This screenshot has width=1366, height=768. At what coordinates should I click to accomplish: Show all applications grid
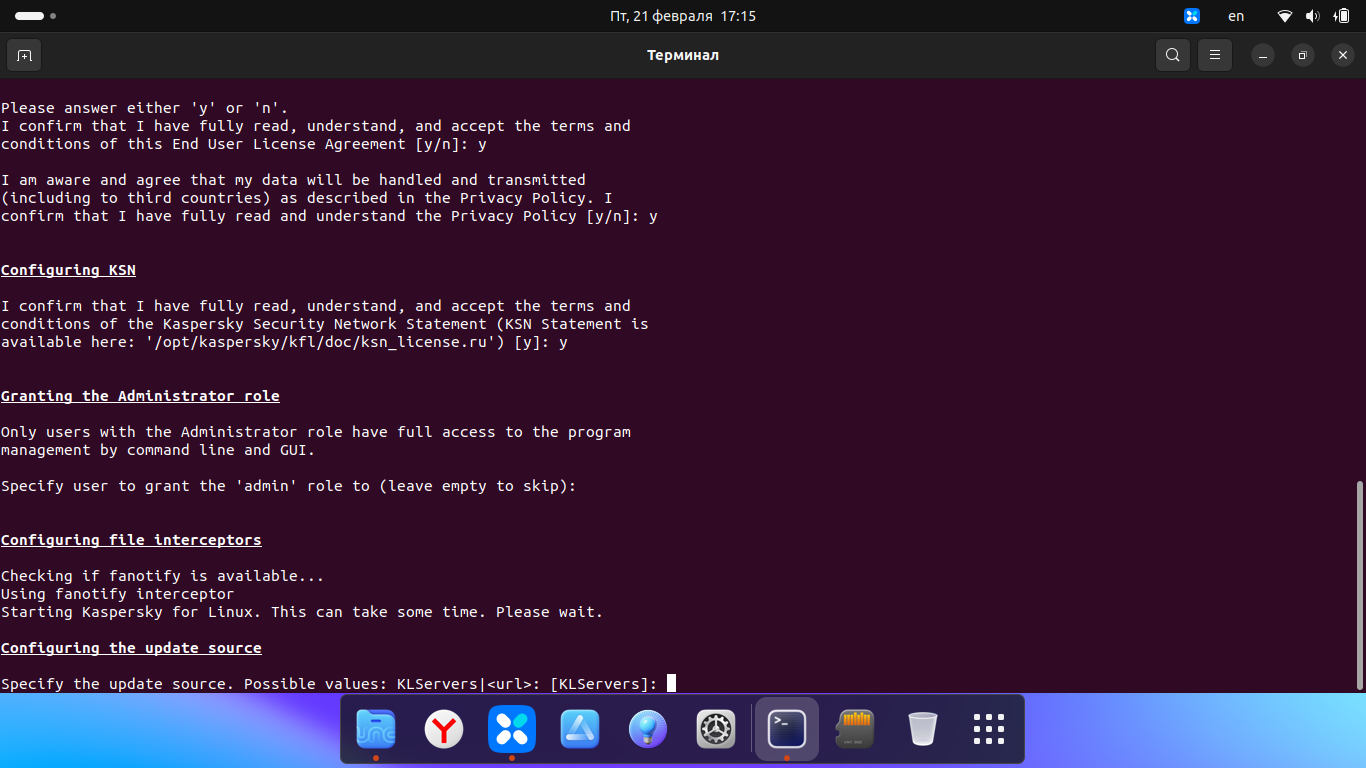click(x=989, y=729)
